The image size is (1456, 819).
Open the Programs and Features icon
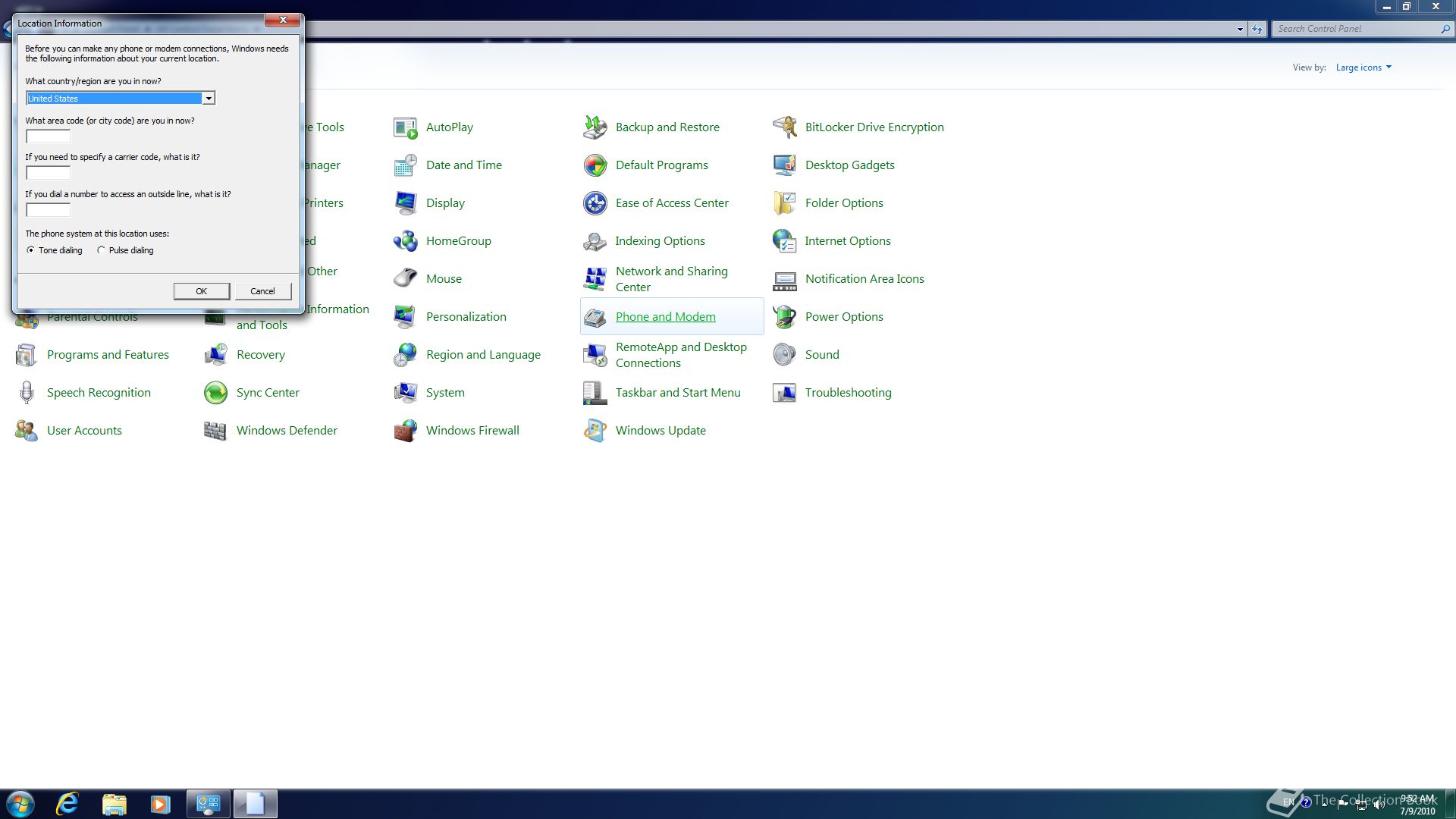point(26,355)
